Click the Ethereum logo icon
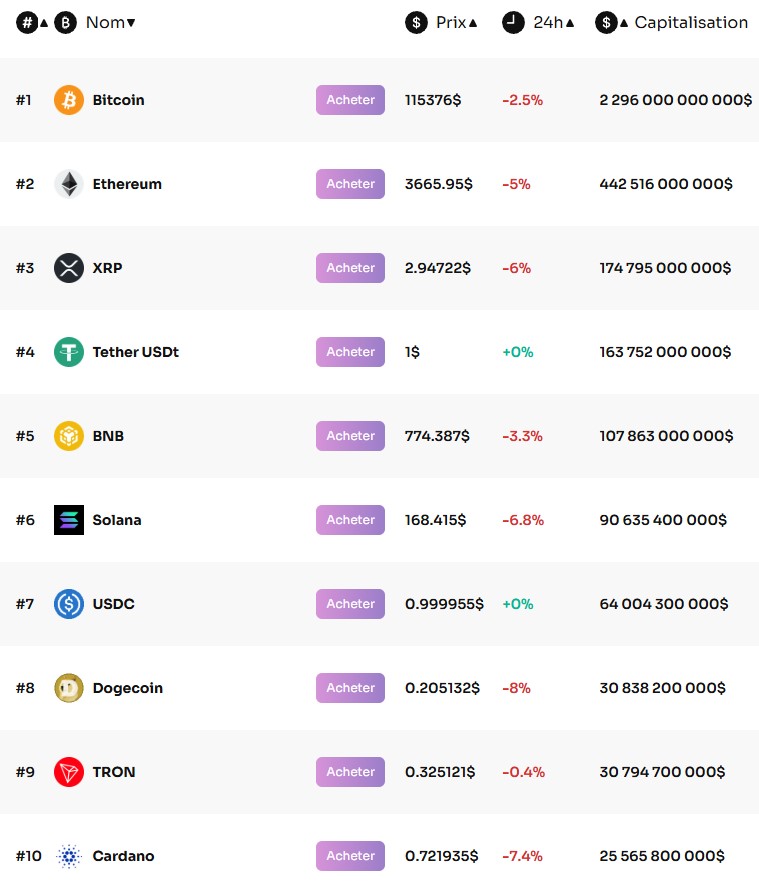 [69, 184]
